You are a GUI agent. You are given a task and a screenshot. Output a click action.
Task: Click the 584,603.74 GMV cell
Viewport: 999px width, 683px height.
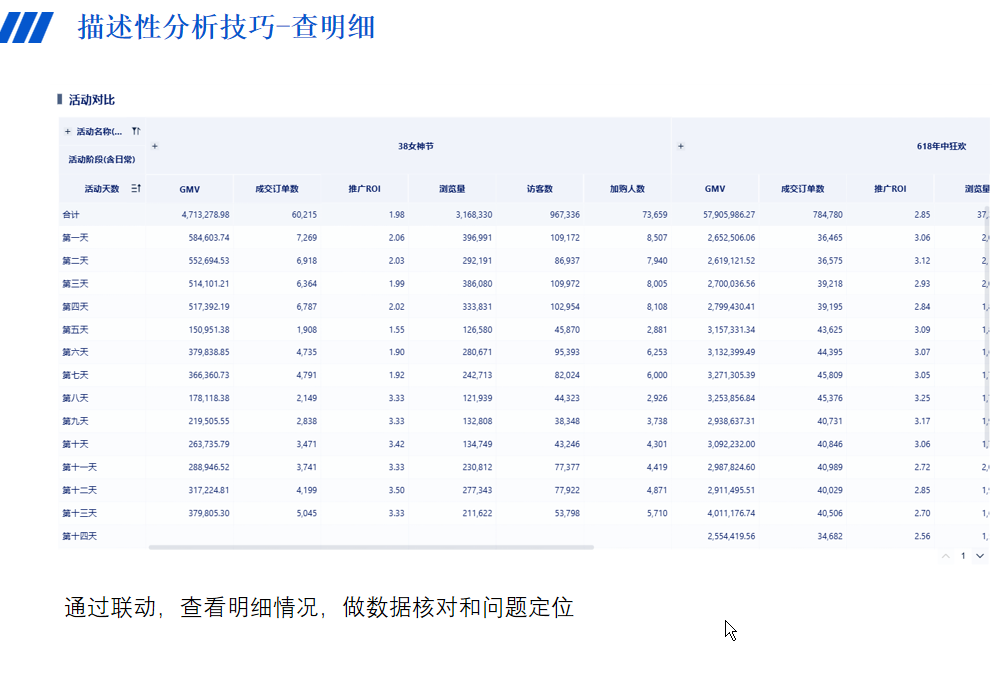pos(209,238)
